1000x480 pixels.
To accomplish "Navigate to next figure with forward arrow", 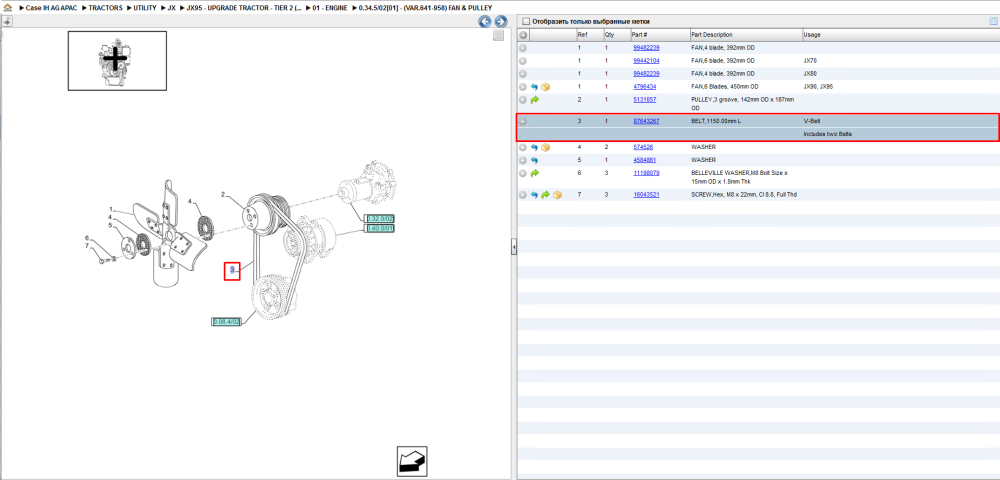I will pos(501,22).
